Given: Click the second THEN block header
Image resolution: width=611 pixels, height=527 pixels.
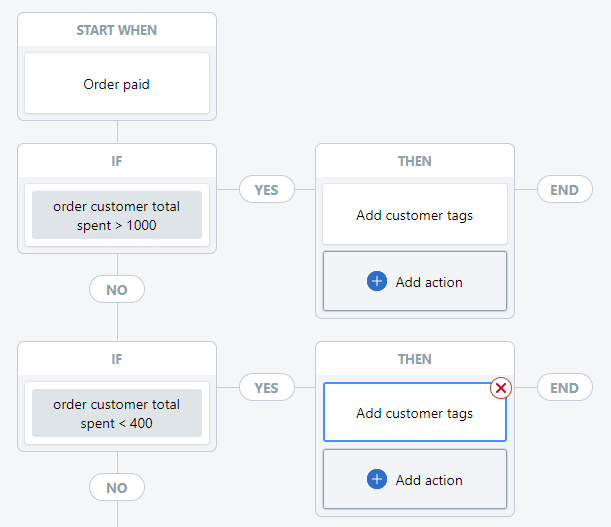Looking at the screenshot, I should click(x=414, y=359).
